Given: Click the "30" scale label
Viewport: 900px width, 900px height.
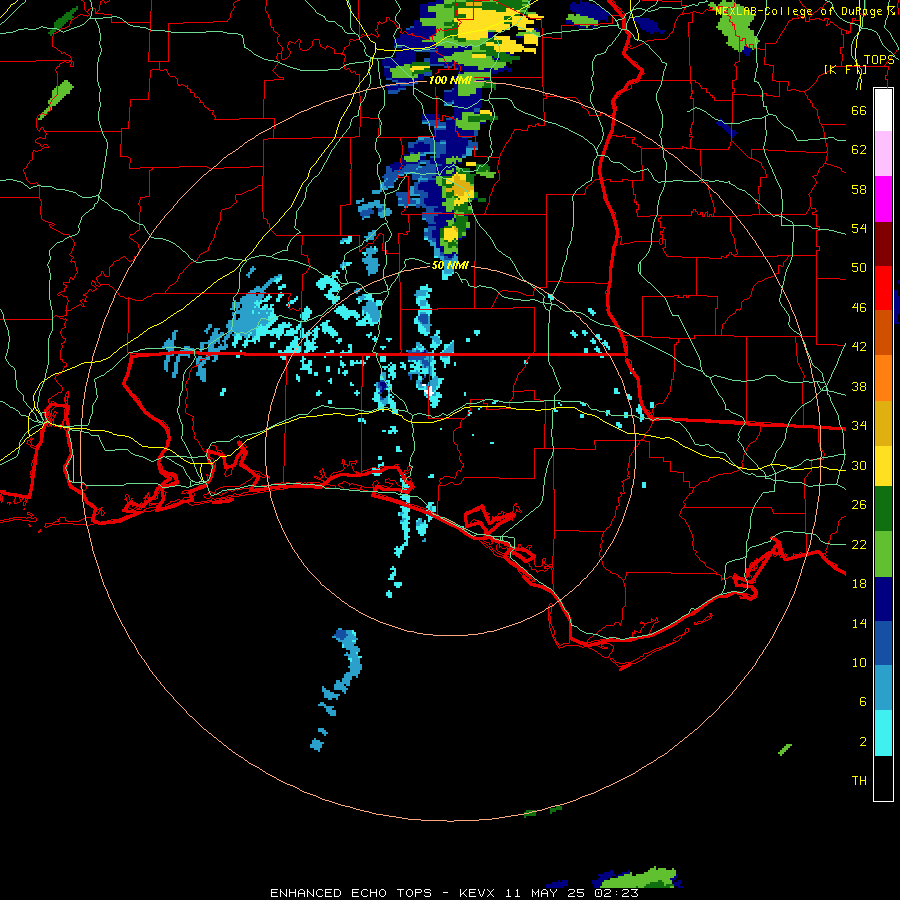Looking at the screenshot, I should coord(859,465).
